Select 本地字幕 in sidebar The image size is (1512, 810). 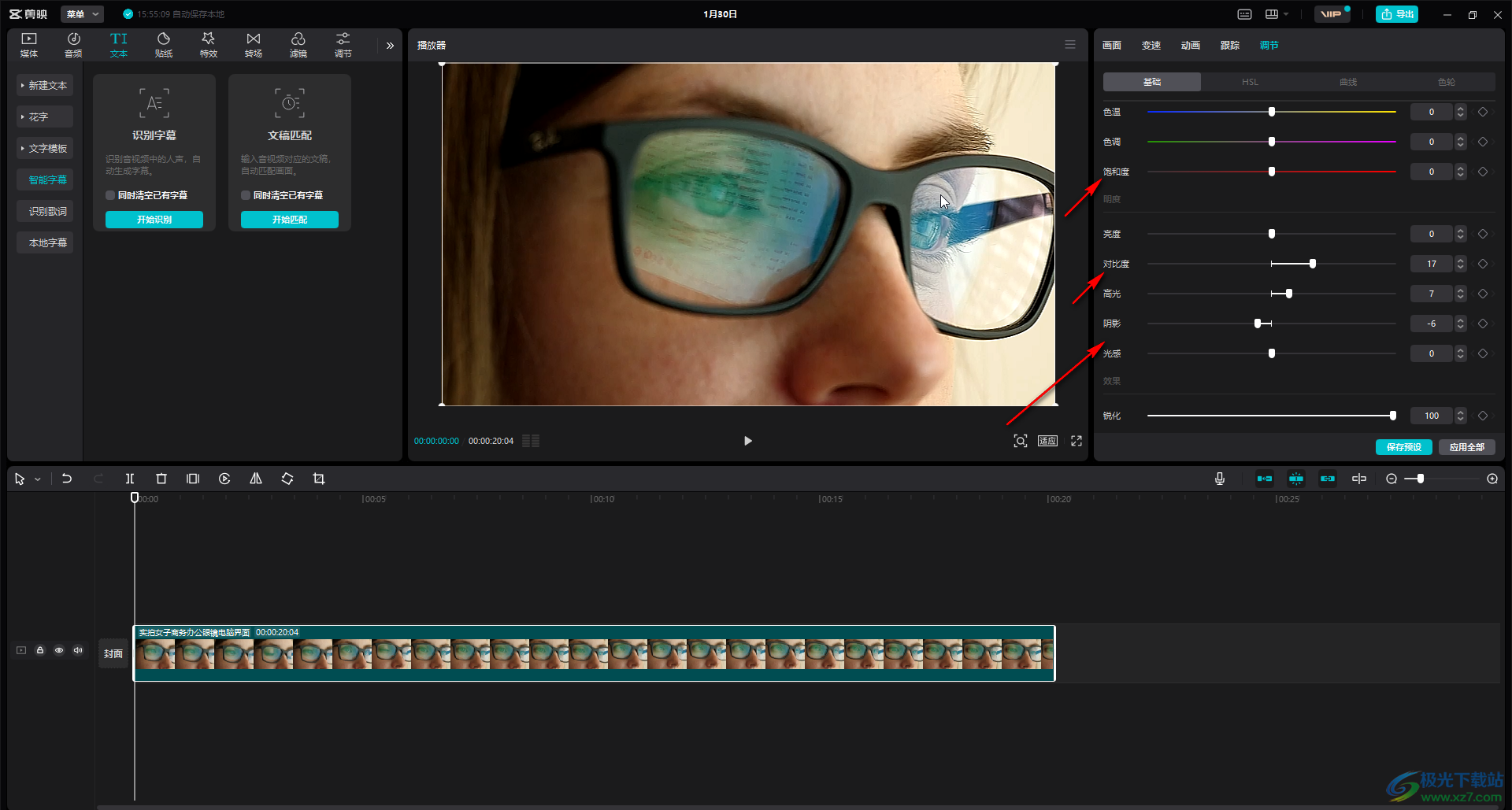[45, 242]
